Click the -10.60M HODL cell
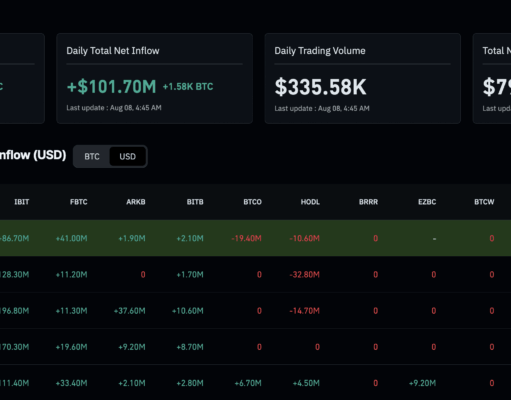This screenshot has width=511, height=400. click(304, 238)
